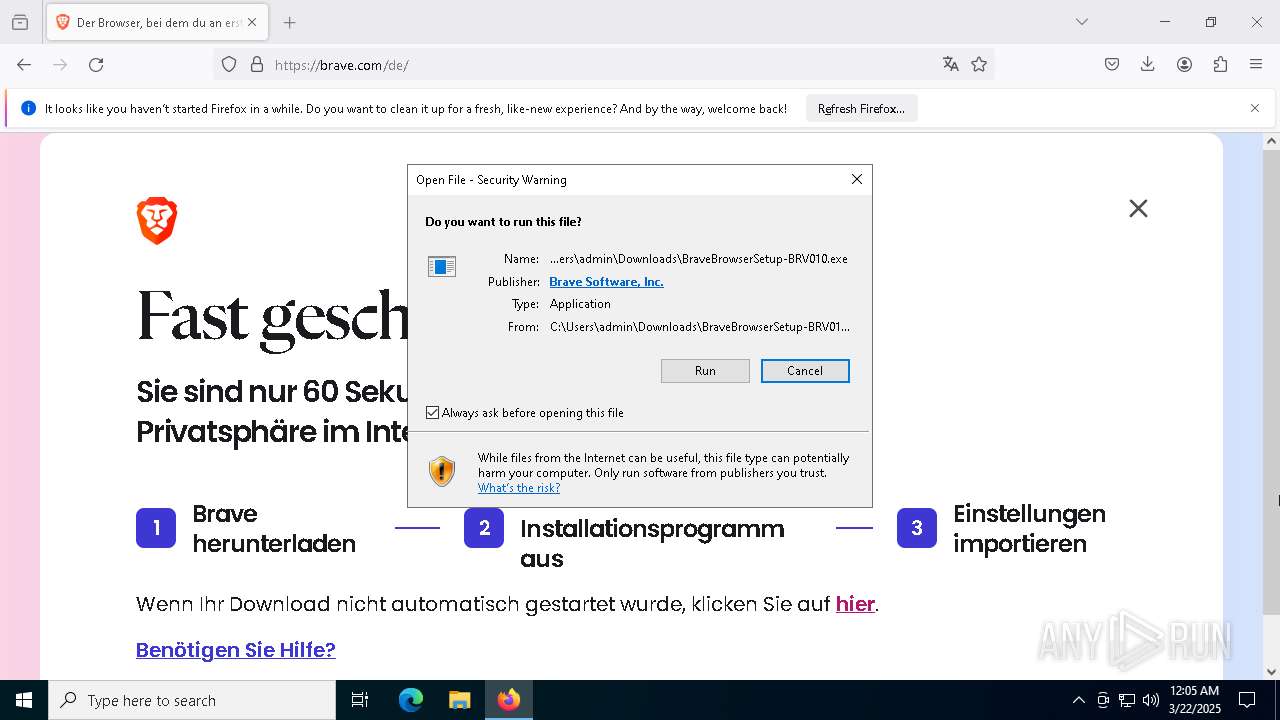The height and width of the screenshot is (720, 1280).
Task: Click step 2 Installationsprogramm badge
Action: 484,528
